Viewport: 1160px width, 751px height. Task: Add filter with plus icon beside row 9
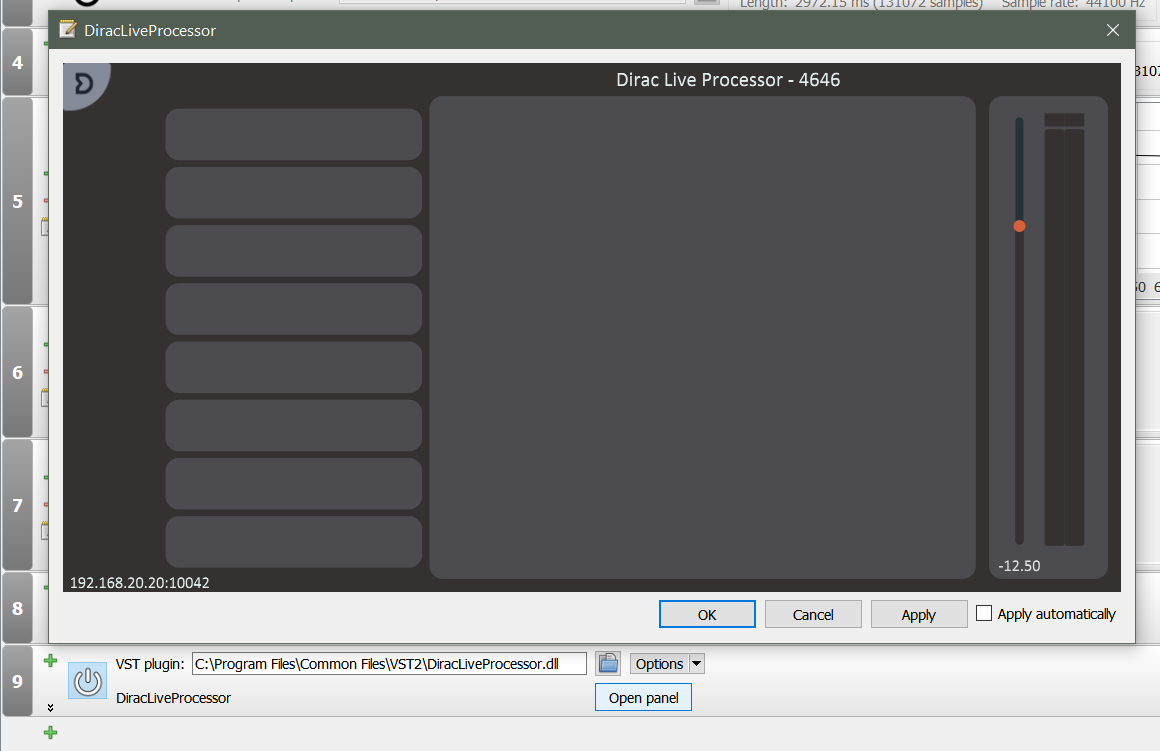coord(50,660)
